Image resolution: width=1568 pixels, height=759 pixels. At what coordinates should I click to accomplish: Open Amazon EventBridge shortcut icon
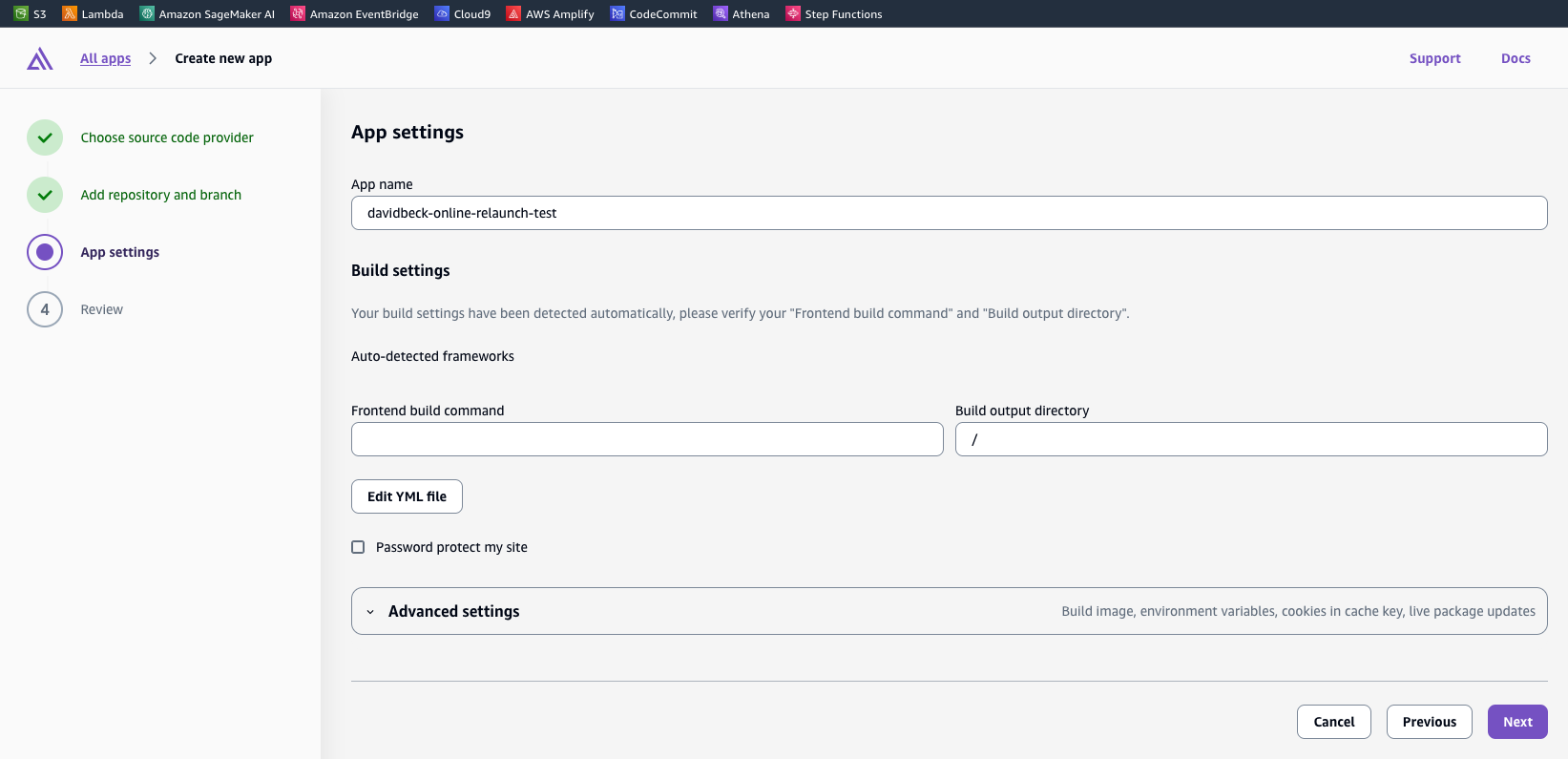click(298, 13)
